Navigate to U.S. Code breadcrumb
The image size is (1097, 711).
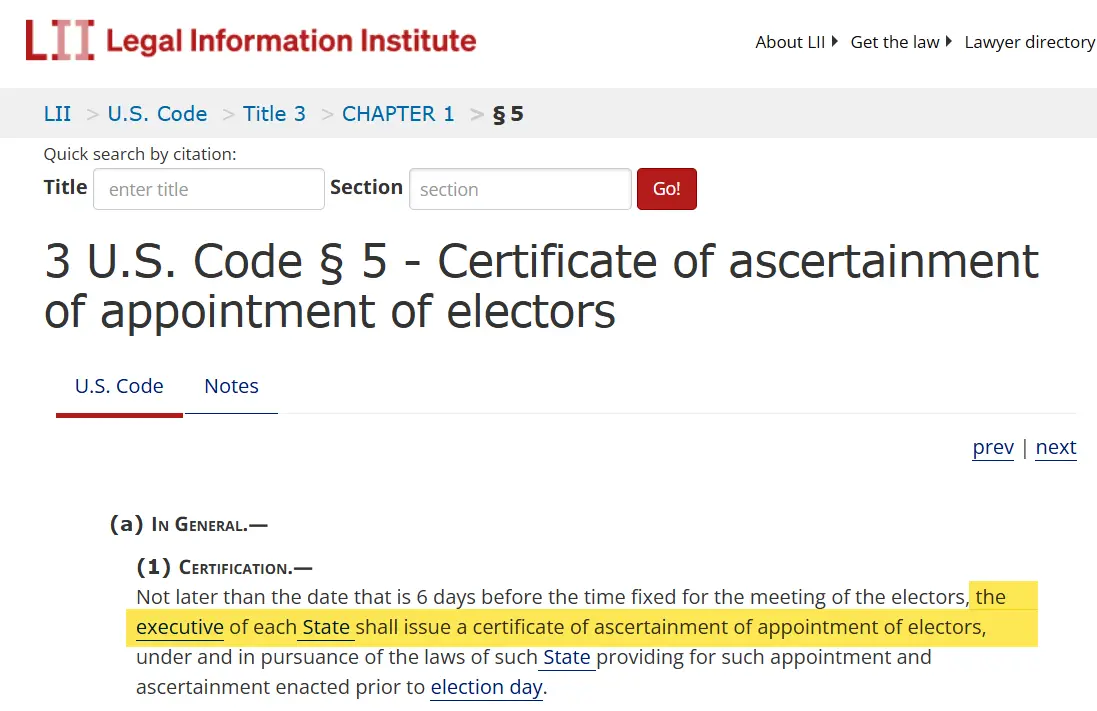click(157, 114)
